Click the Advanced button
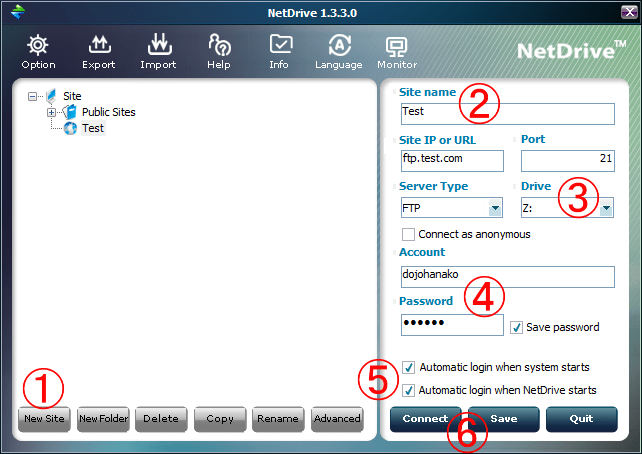The width and height of the screenshot is (642, 454). pos(336,419)
